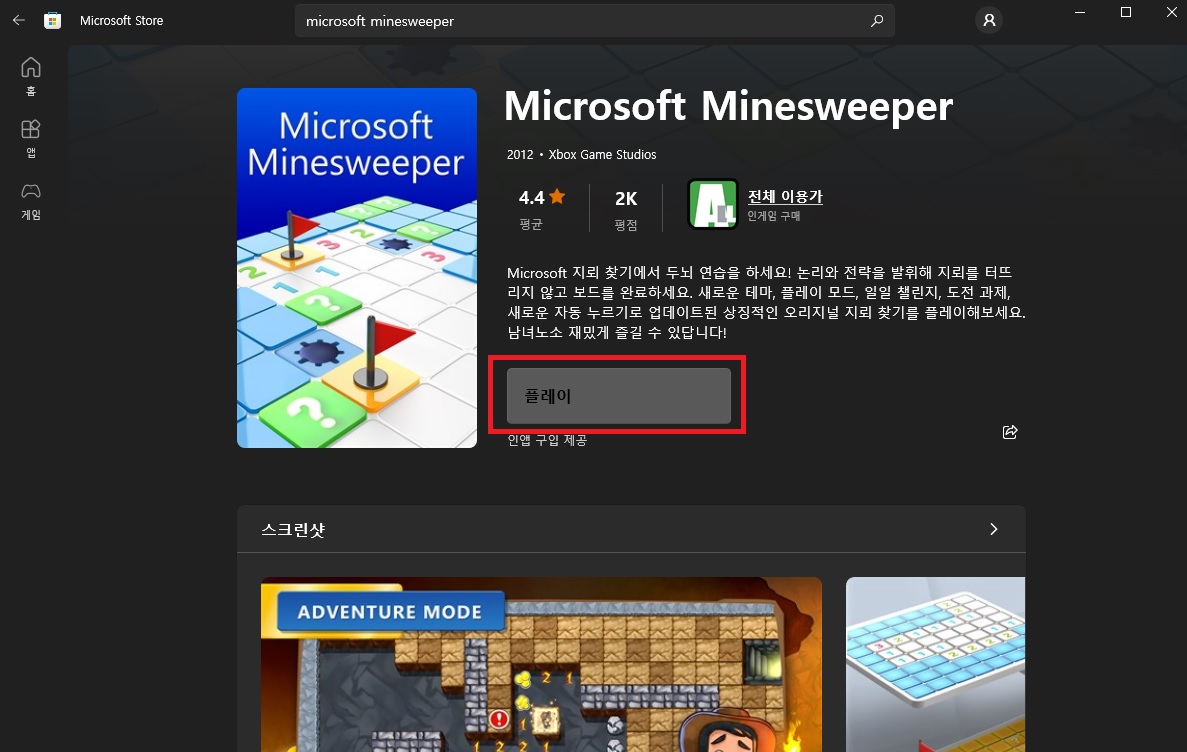Minimize the Microsoft Store window
Screen dimensions: 1187x752
[1080, 12]
